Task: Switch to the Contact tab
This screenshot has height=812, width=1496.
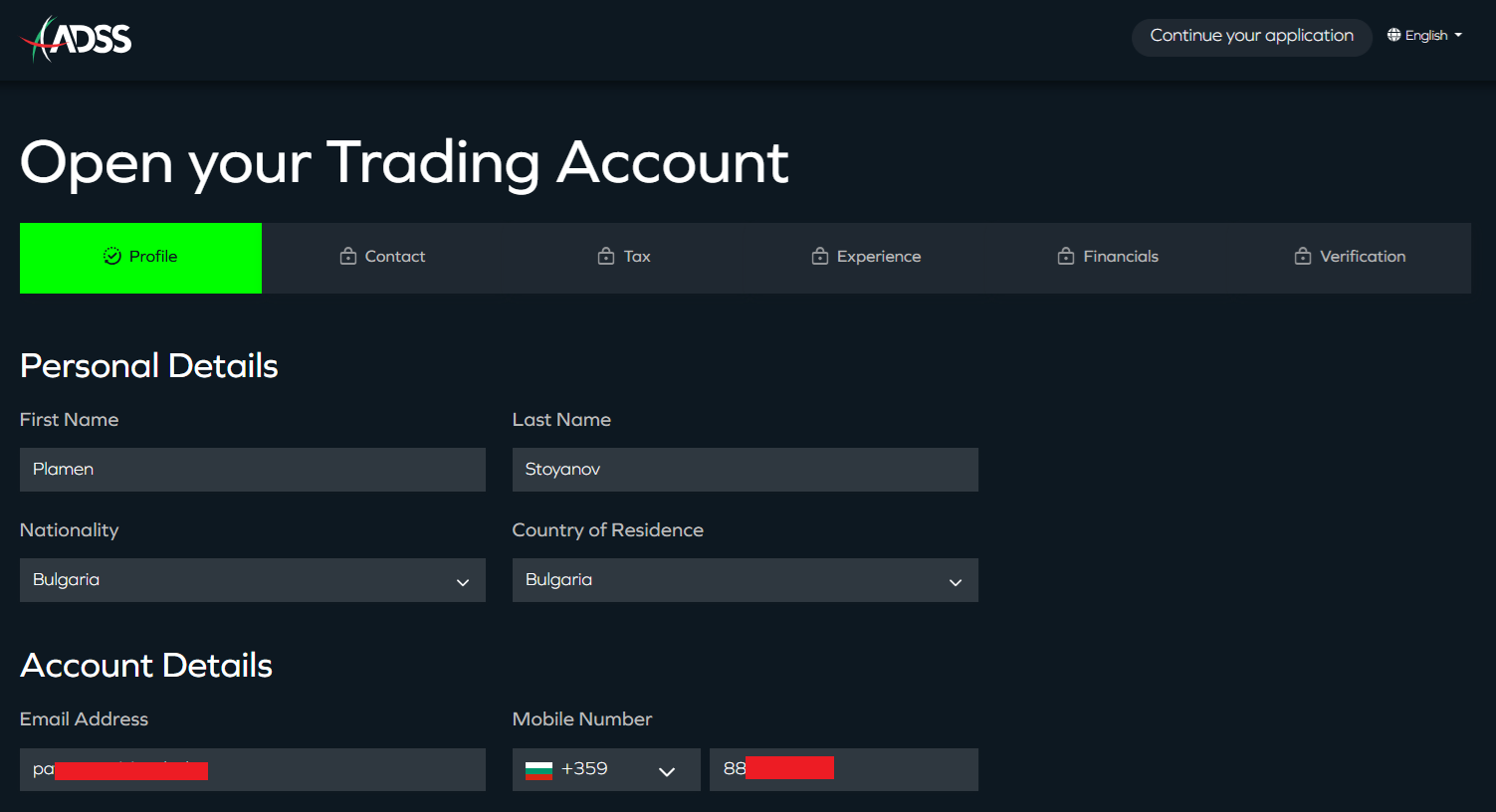Action: tap(383, 258)
